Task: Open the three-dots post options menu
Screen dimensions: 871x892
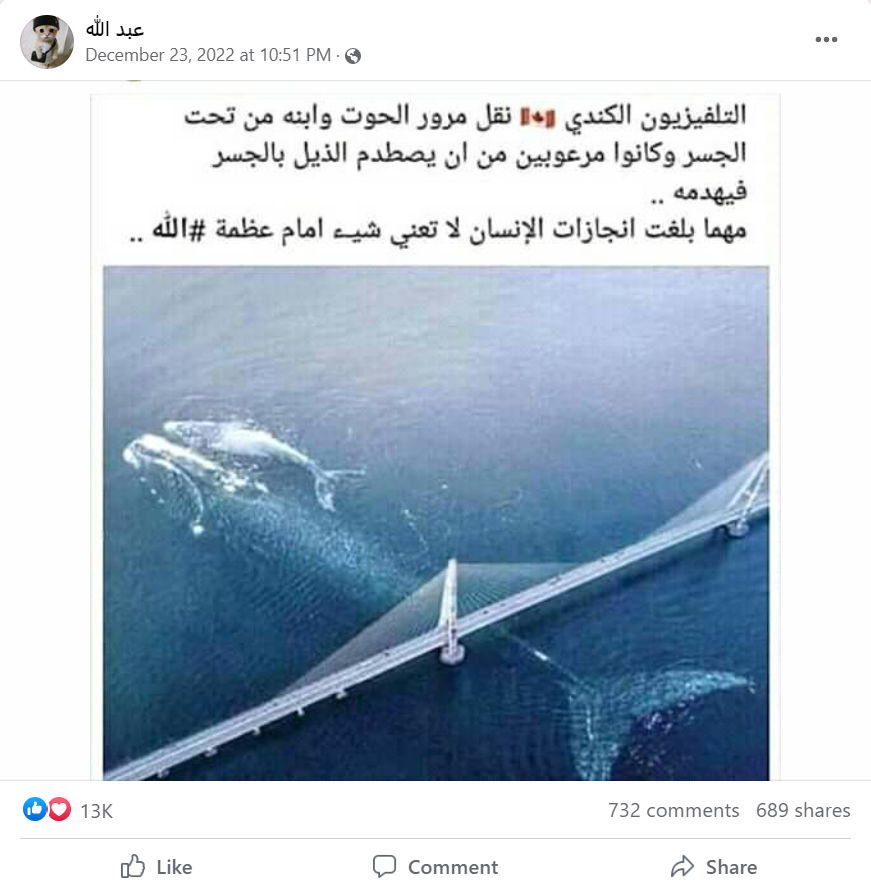Action: [826, 39]
